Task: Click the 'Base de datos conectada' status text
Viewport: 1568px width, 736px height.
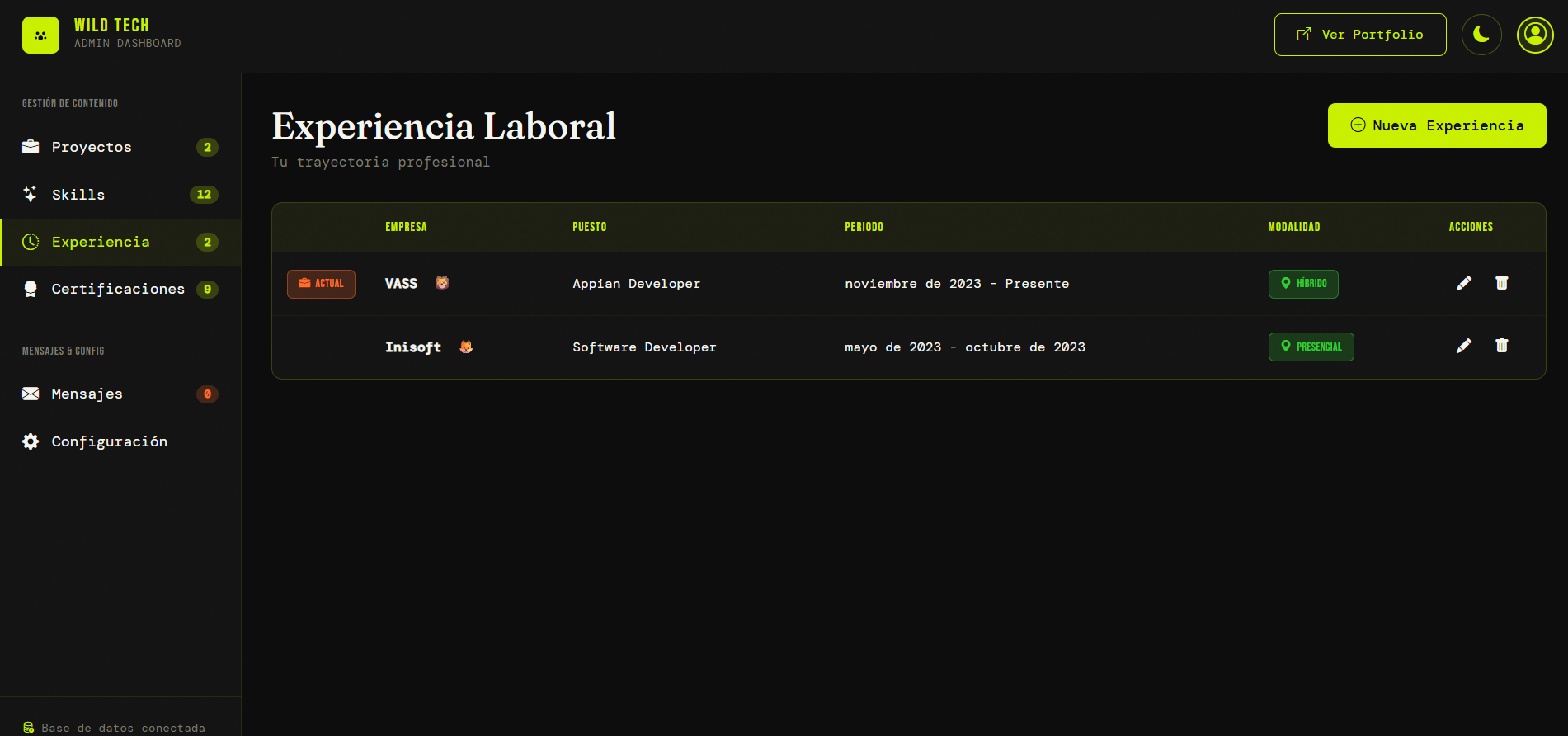Action: pyautogui.click(x=124, y=728)
